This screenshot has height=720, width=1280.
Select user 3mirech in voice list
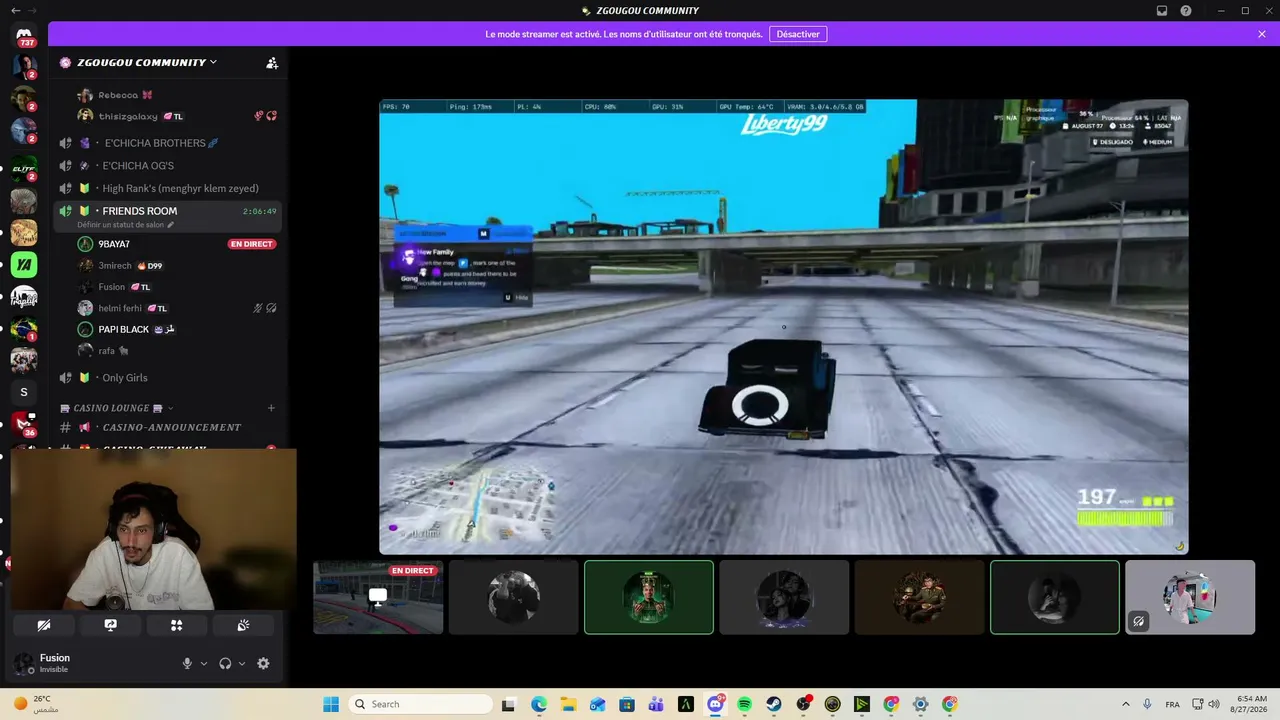click(x=176, y=265)
